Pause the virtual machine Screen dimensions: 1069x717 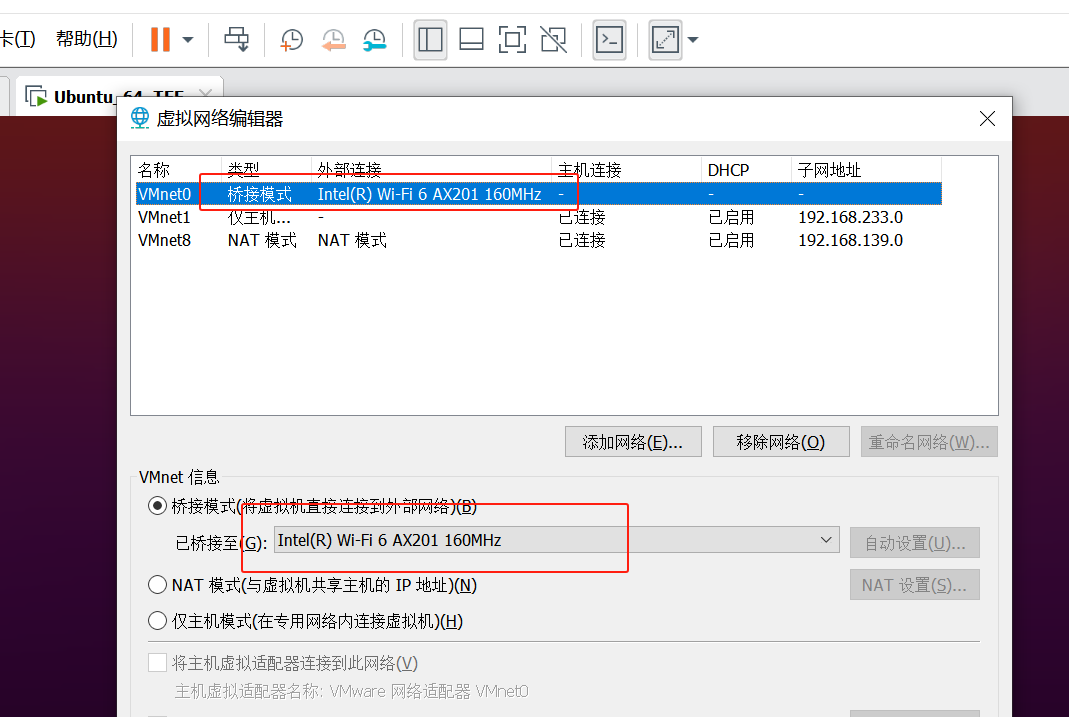(160, 40)
